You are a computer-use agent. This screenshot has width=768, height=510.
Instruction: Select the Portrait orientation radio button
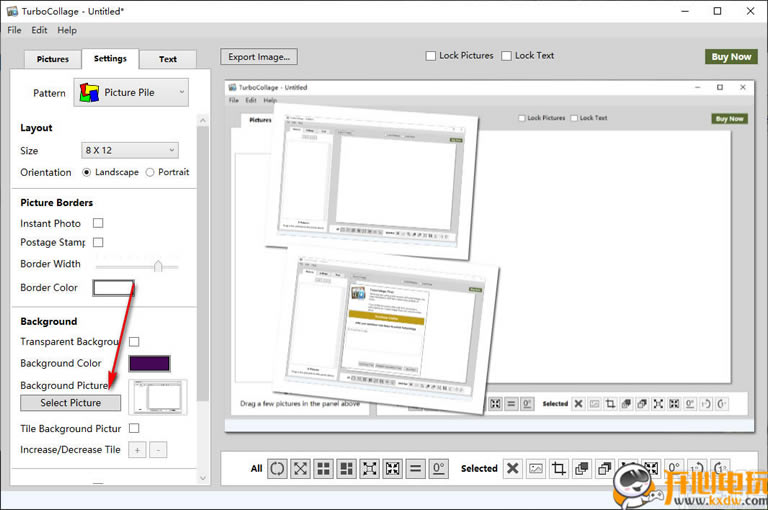(150, 172)
